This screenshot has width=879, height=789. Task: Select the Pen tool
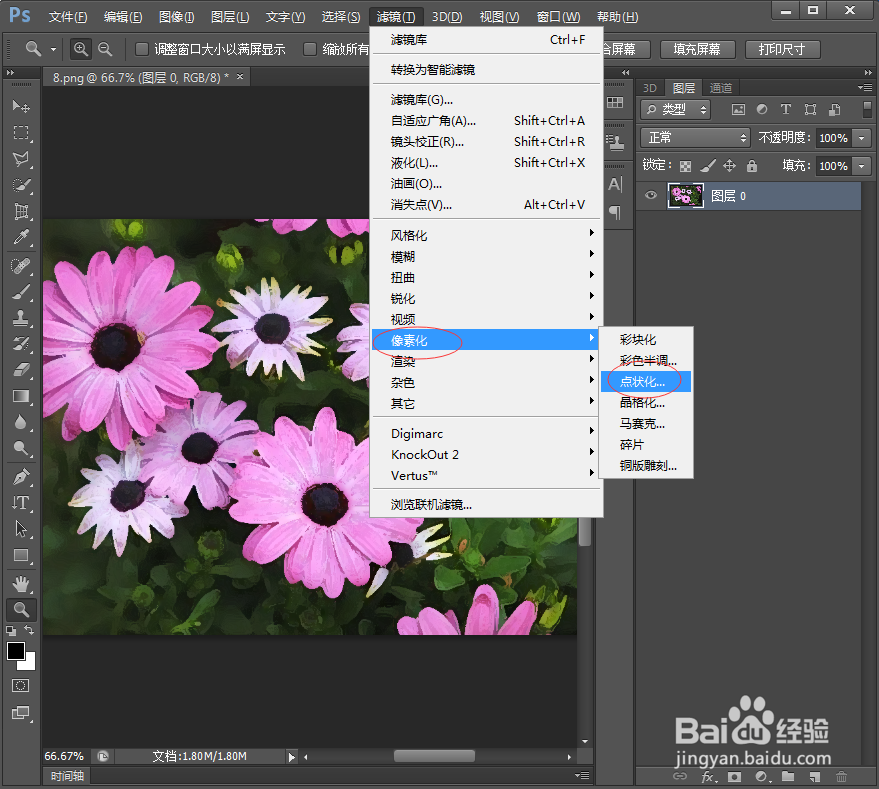click(x=21, y=477)
